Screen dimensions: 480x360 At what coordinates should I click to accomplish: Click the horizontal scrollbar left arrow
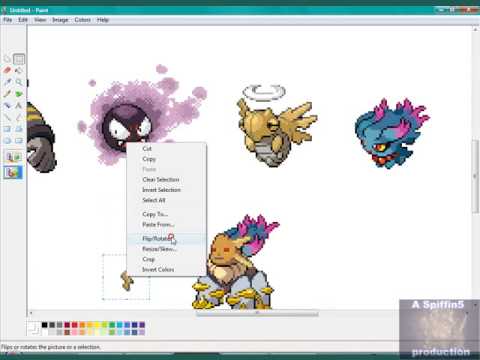[x=31, y=313]
